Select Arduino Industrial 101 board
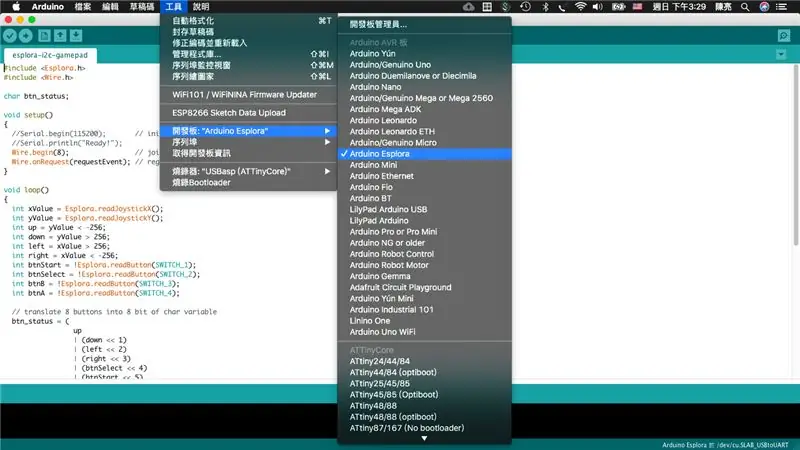Viewport: 800px width, 450px height. pyautogui.click(x=424, y=310)
